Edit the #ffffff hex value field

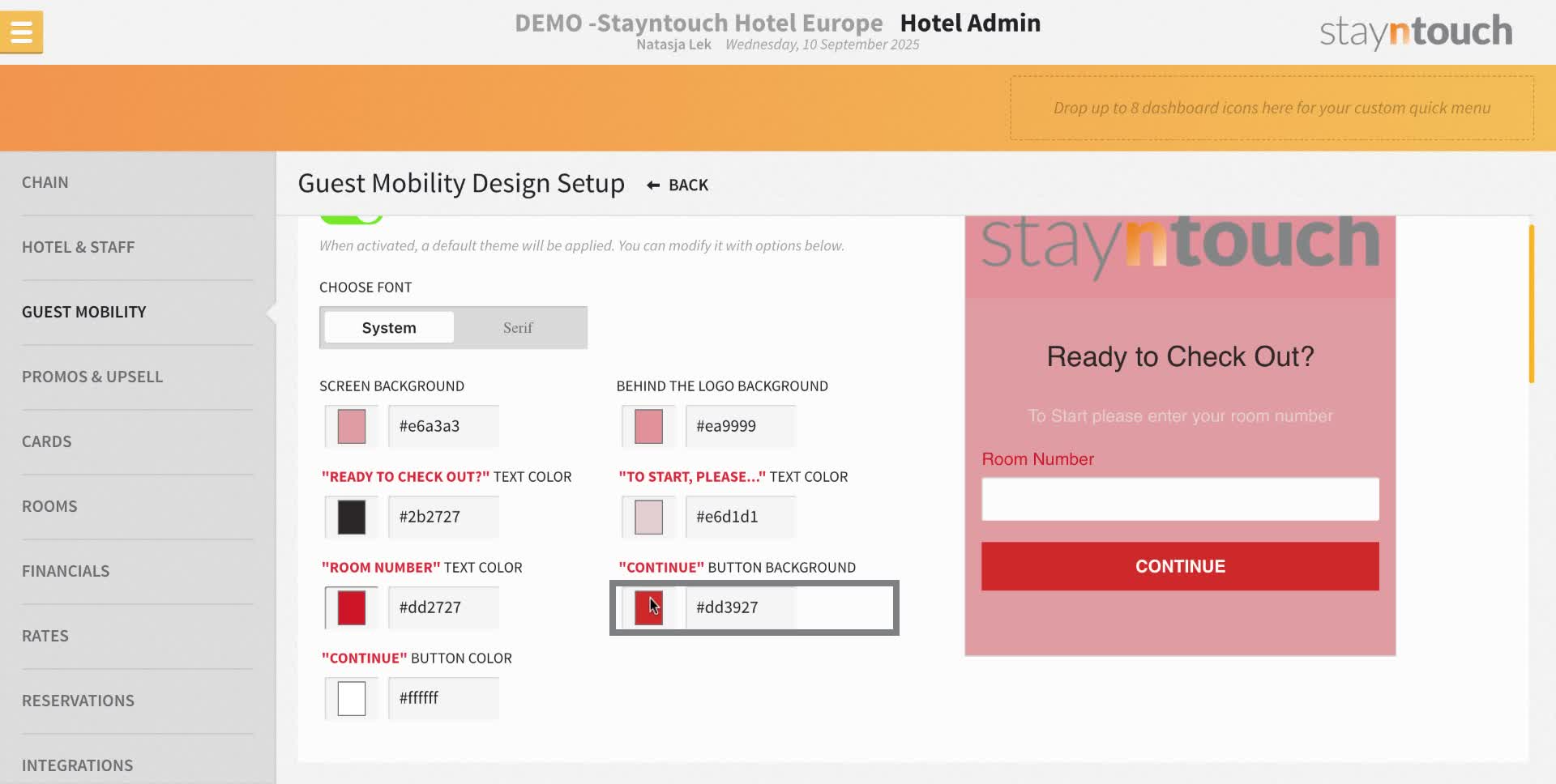pyautogui.click(x=443, y=698)
